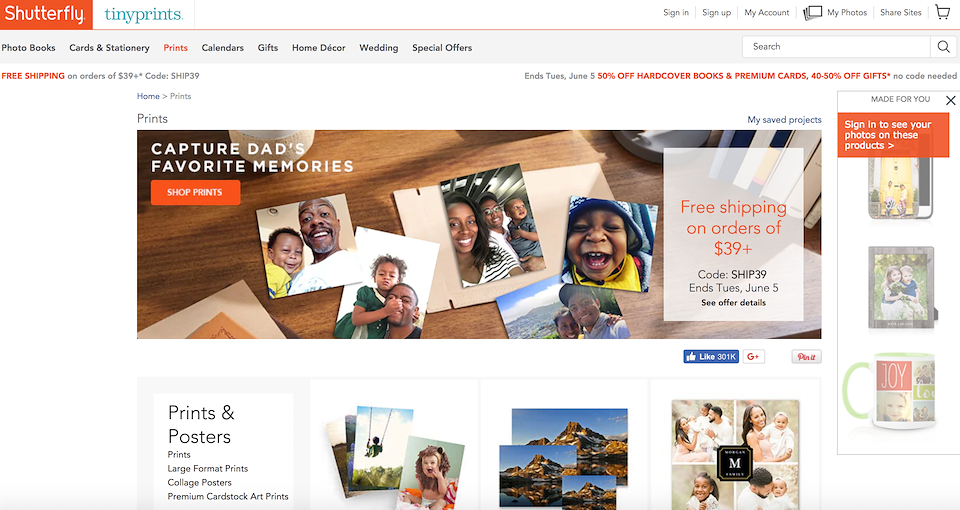
Task: Open the Home Décor menu
Action: tap(318, 48)
